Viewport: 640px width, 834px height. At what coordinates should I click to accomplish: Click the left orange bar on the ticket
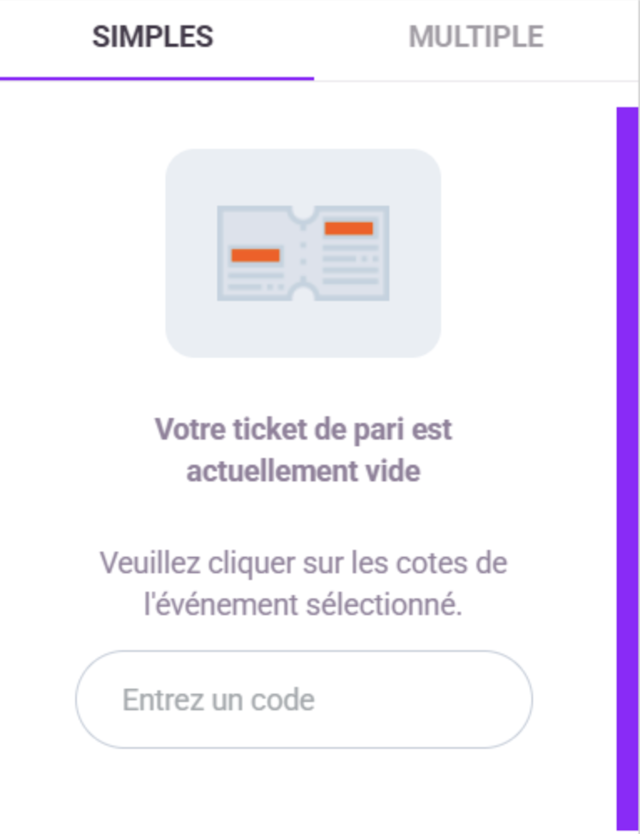coord(255,255)
